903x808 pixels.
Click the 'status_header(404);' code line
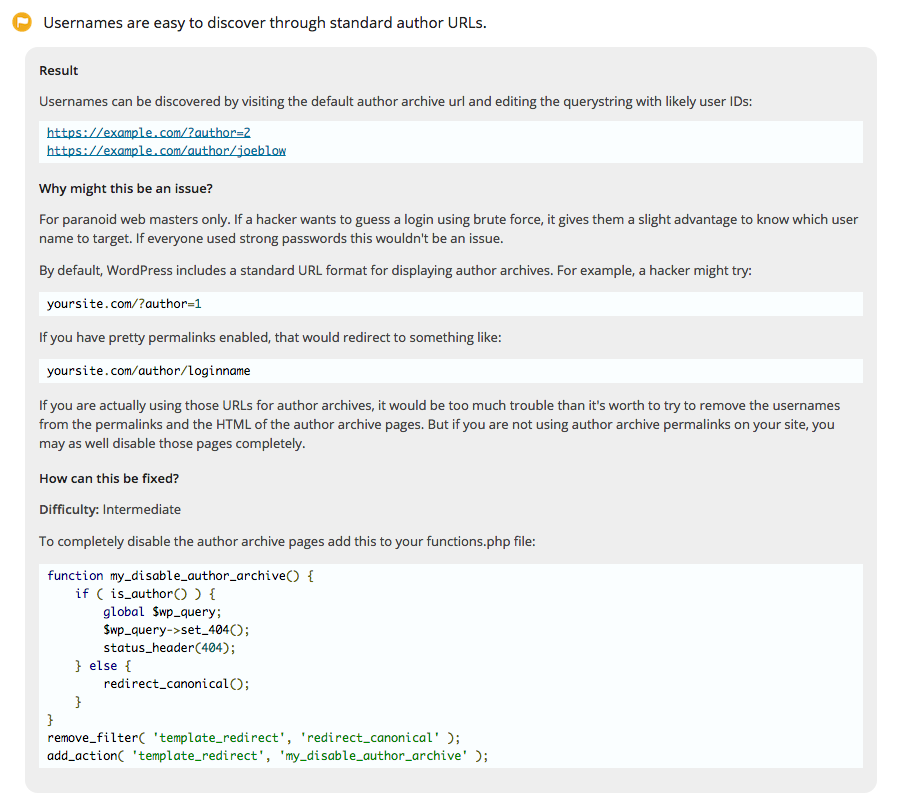pyautogui.click(x=169, y=648)
